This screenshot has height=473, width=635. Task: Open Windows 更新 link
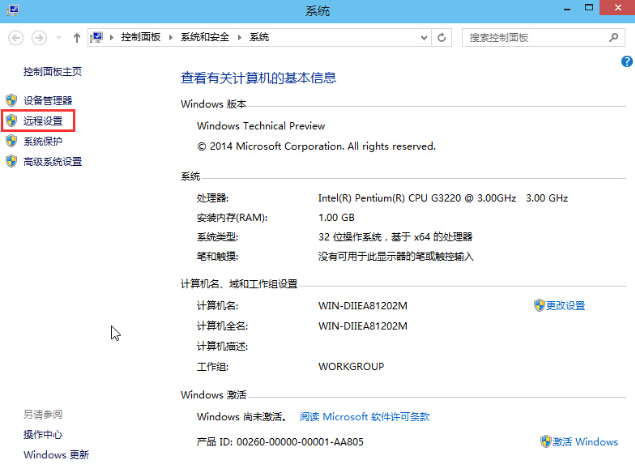click(56, 455)
